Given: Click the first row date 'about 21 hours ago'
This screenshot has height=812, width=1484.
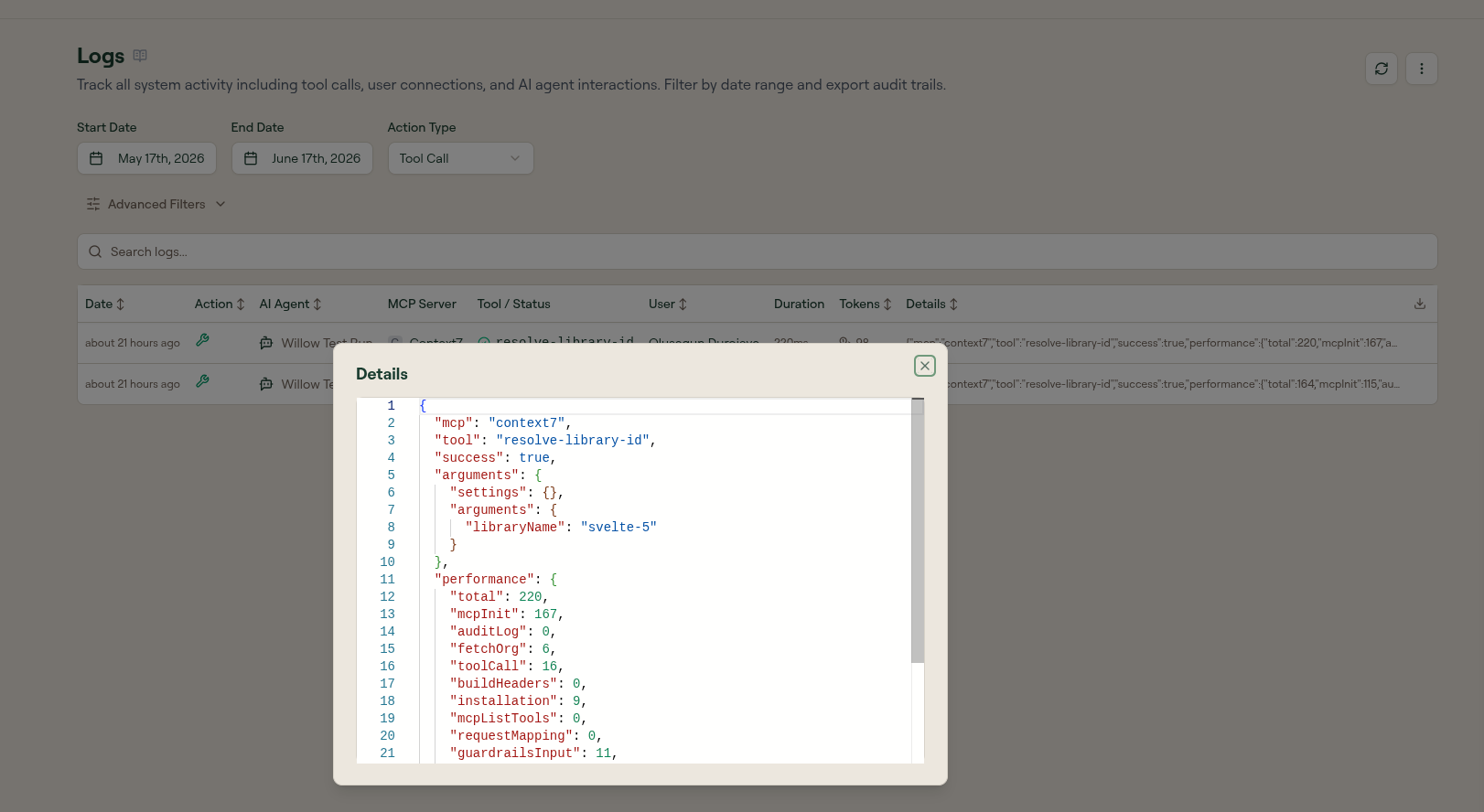Looking at the screenshot, I should click(x=133, y=343).
